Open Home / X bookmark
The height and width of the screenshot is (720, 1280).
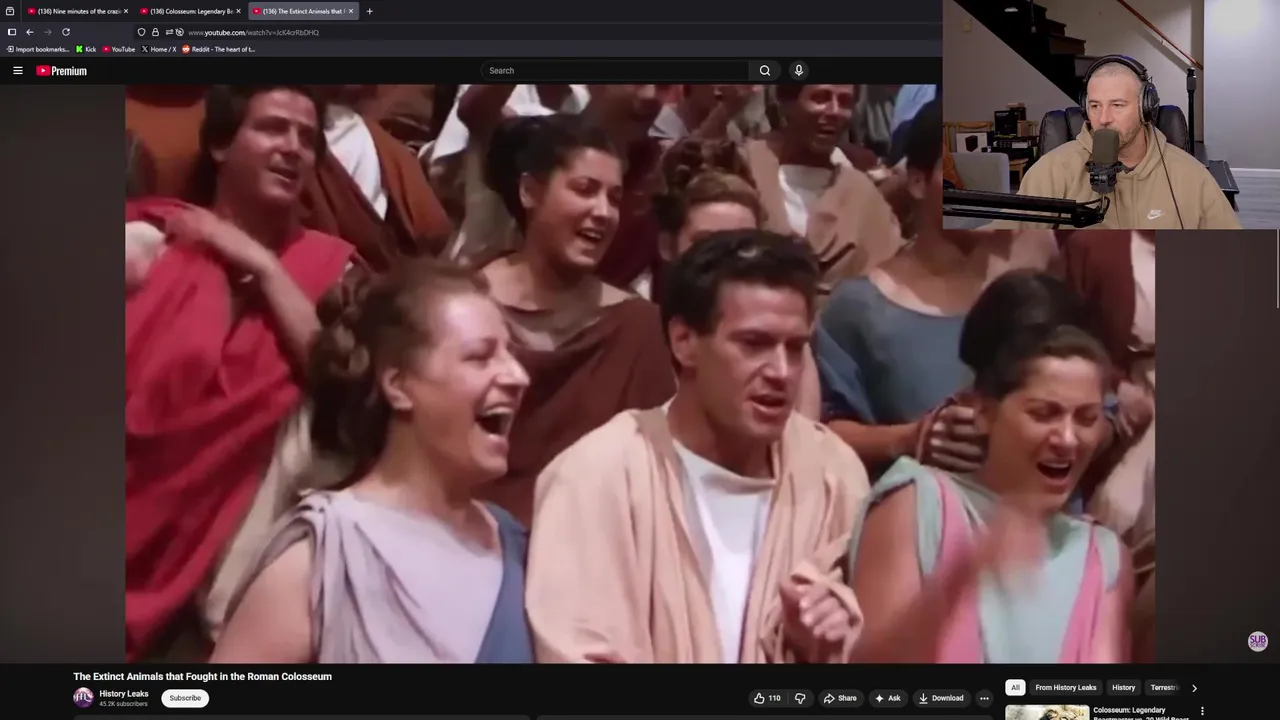(x=159, y=49)
